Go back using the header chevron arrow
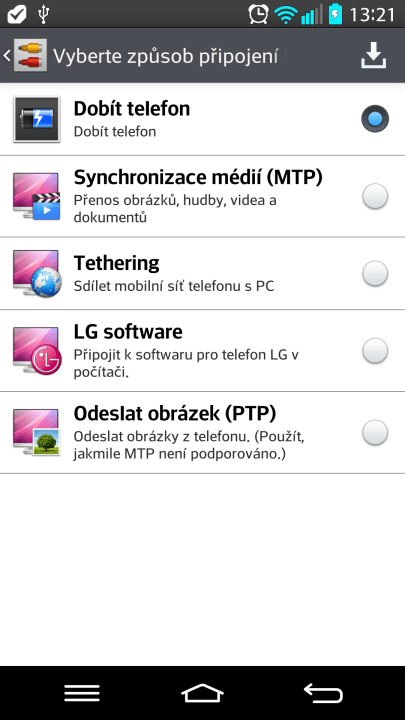 6,56
